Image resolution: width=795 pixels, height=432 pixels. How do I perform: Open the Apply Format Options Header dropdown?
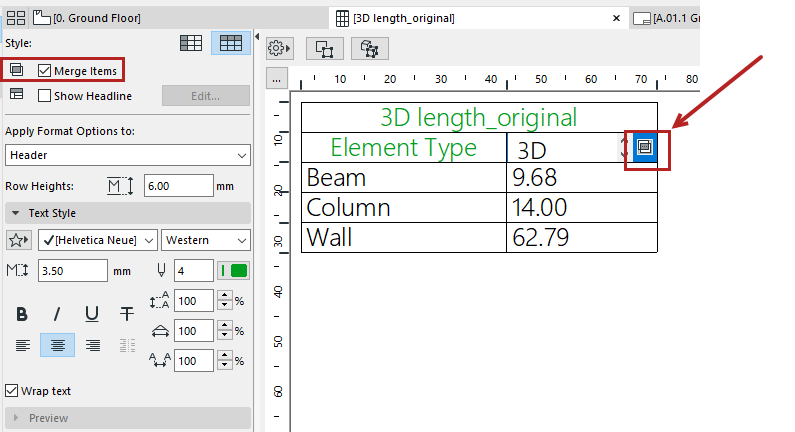pyautogui.click(x=128, y=155)
